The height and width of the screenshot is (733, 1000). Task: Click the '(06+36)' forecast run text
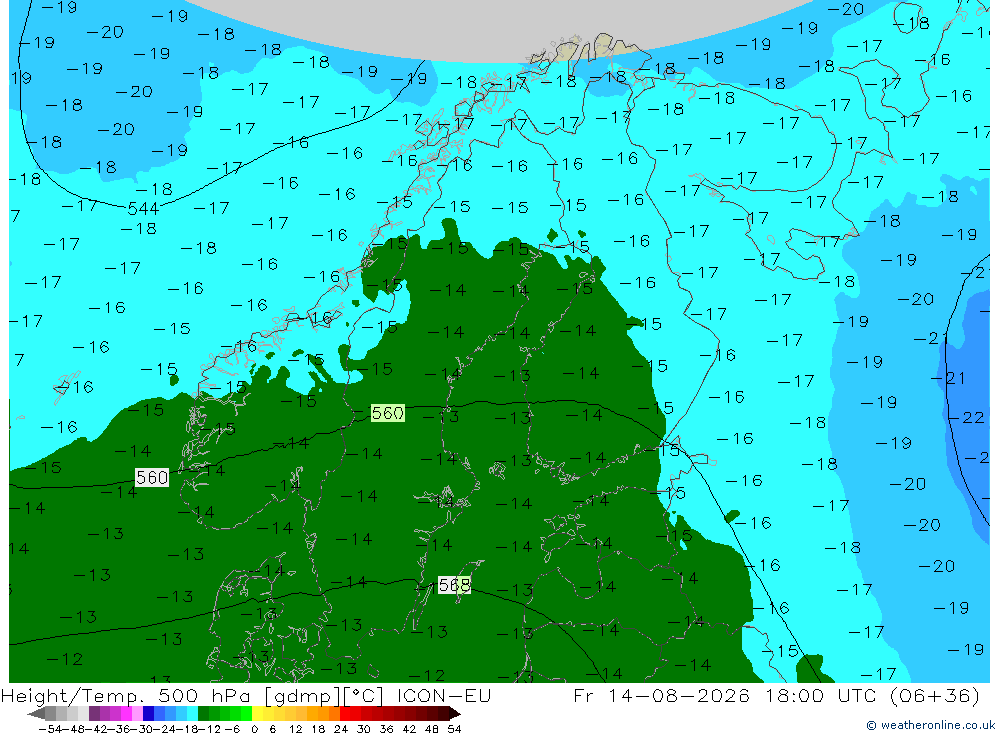click(x=934, y=695)
